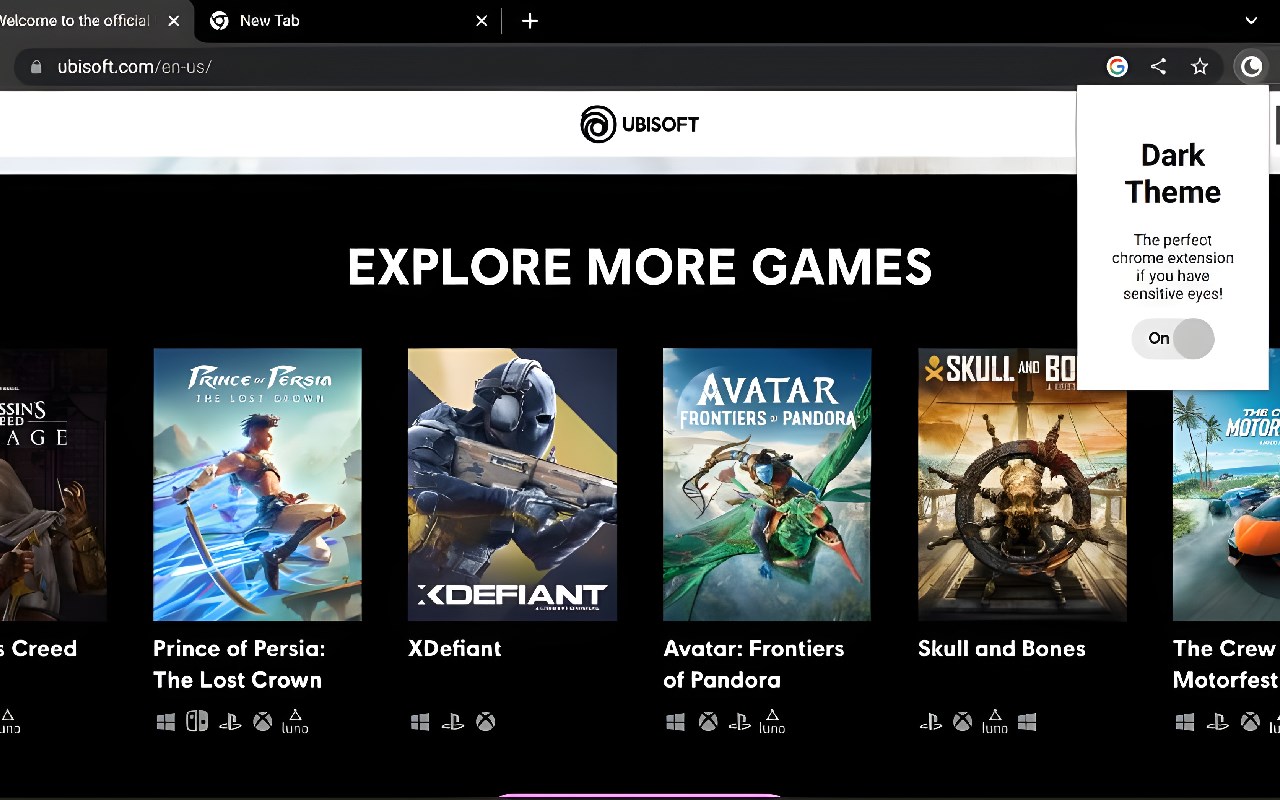Click the Windows icon under Prince of Persia
The height and width of the screenshot is (800, 1280).
[166, 722]
